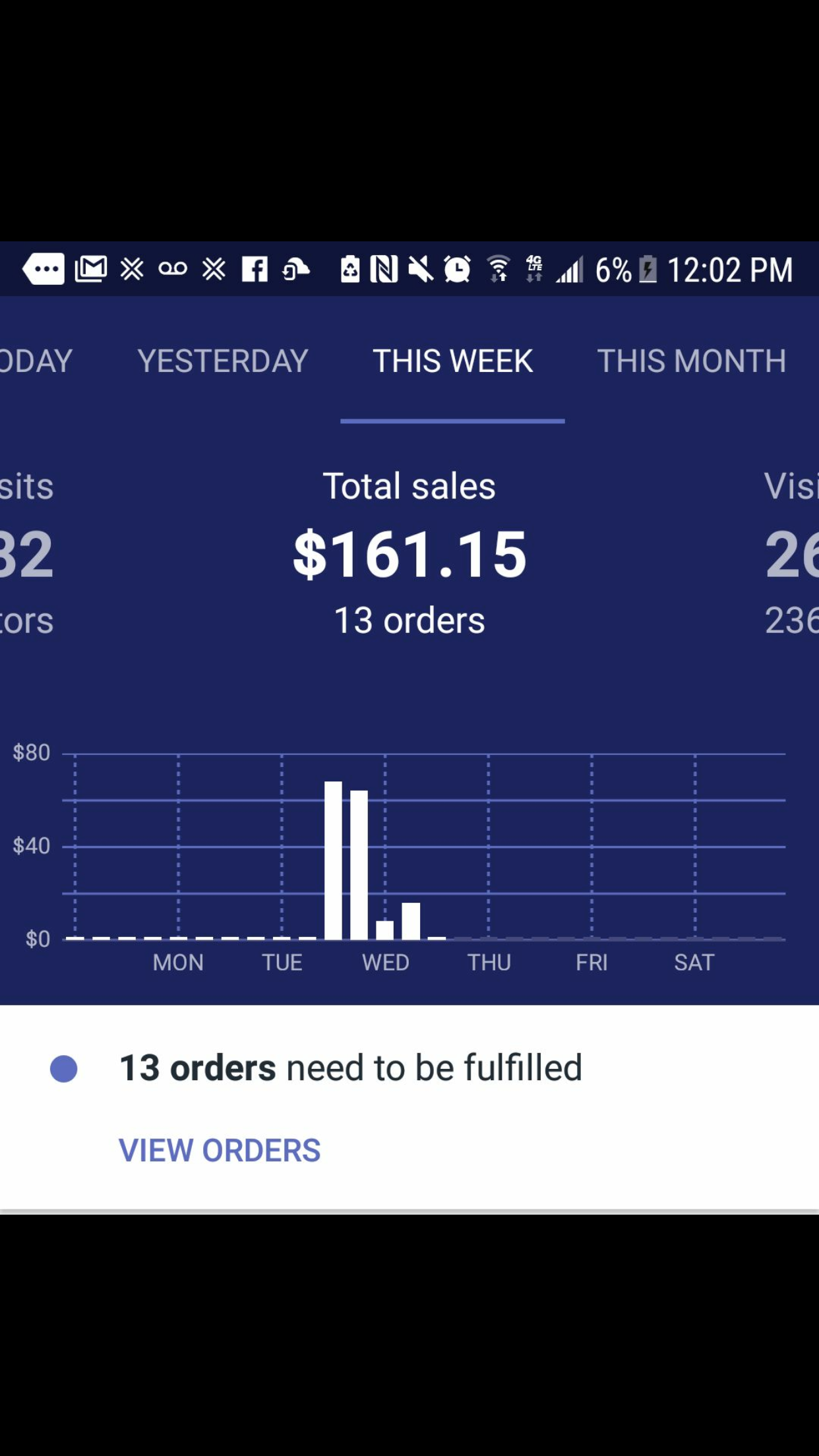Go to the partially visible TODAY tab
This screenshot has width=819, height=1456.
pos(36,361)
